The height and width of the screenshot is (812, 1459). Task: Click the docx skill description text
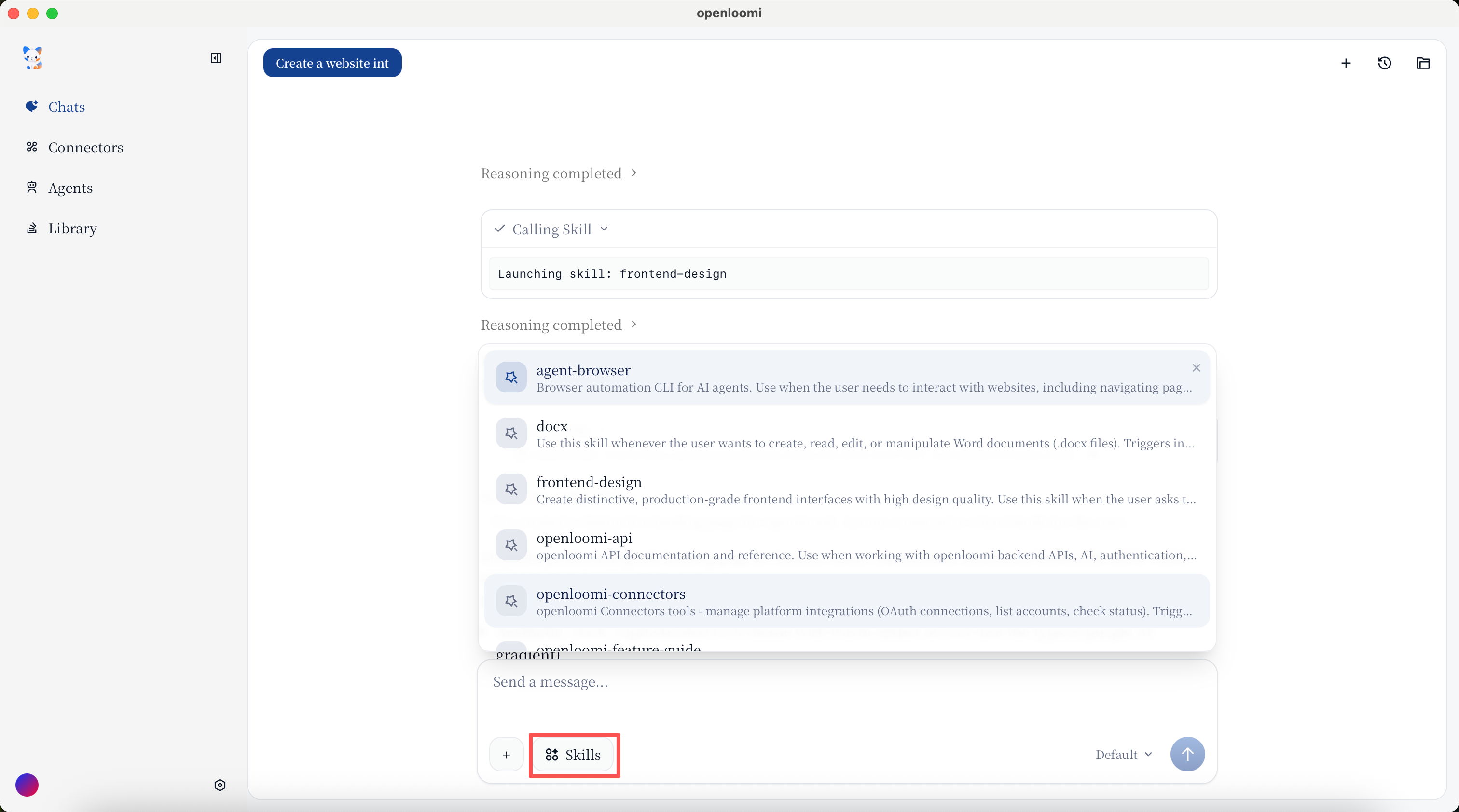click(x=866, y=444)
